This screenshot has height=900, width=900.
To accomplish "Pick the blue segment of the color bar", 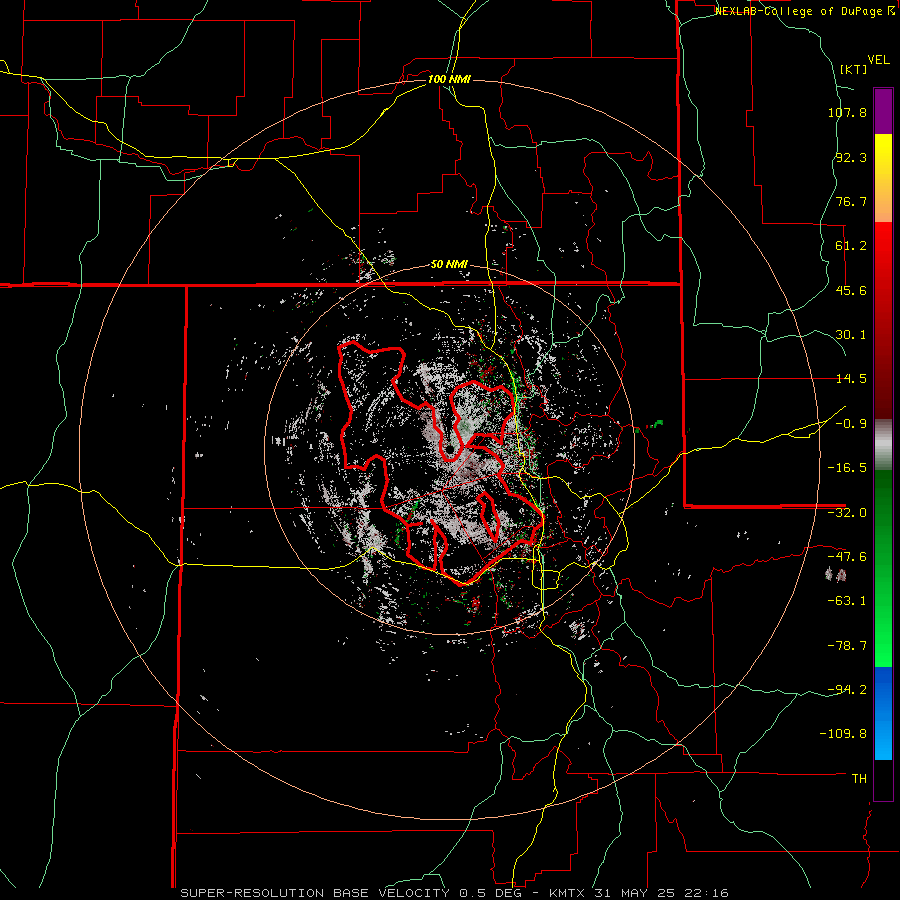I will click(x=883, y=713).
